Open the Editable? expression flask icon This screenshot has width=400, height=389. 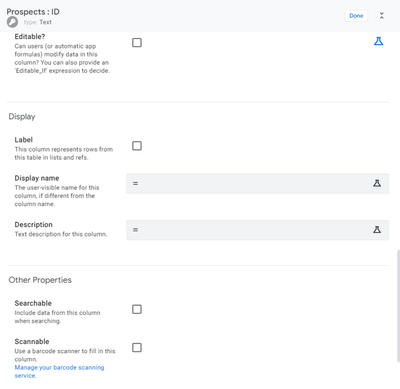click(378, 41)
